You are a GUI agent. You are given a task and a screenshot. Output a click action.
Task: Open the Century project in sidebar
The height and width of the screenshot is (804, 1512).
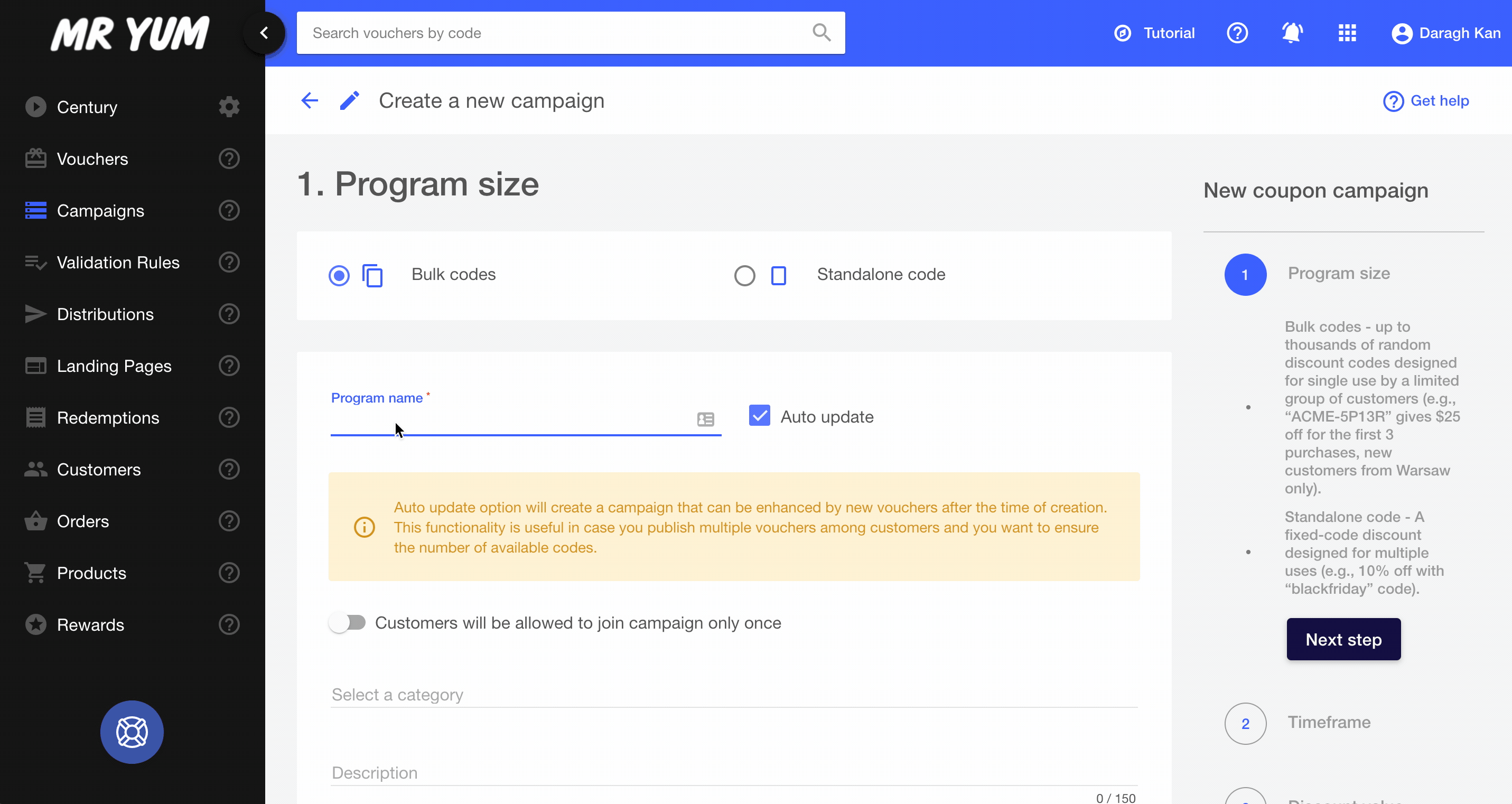coord(87,107)
